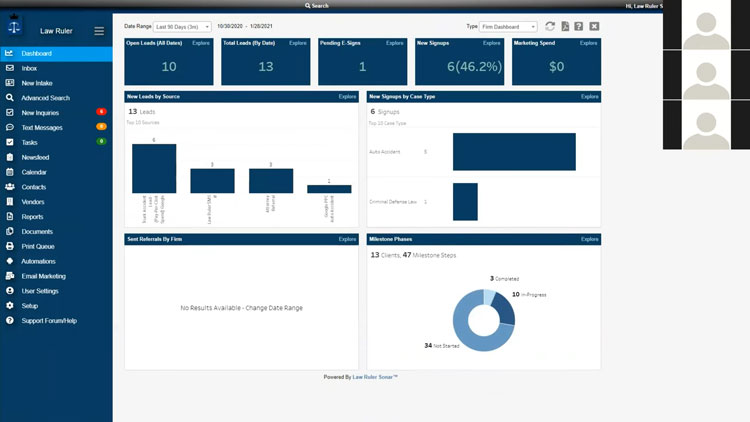Select the top participant video thumbnail
The width and height of the screenshot is (750, 422).
coord(706,25)
